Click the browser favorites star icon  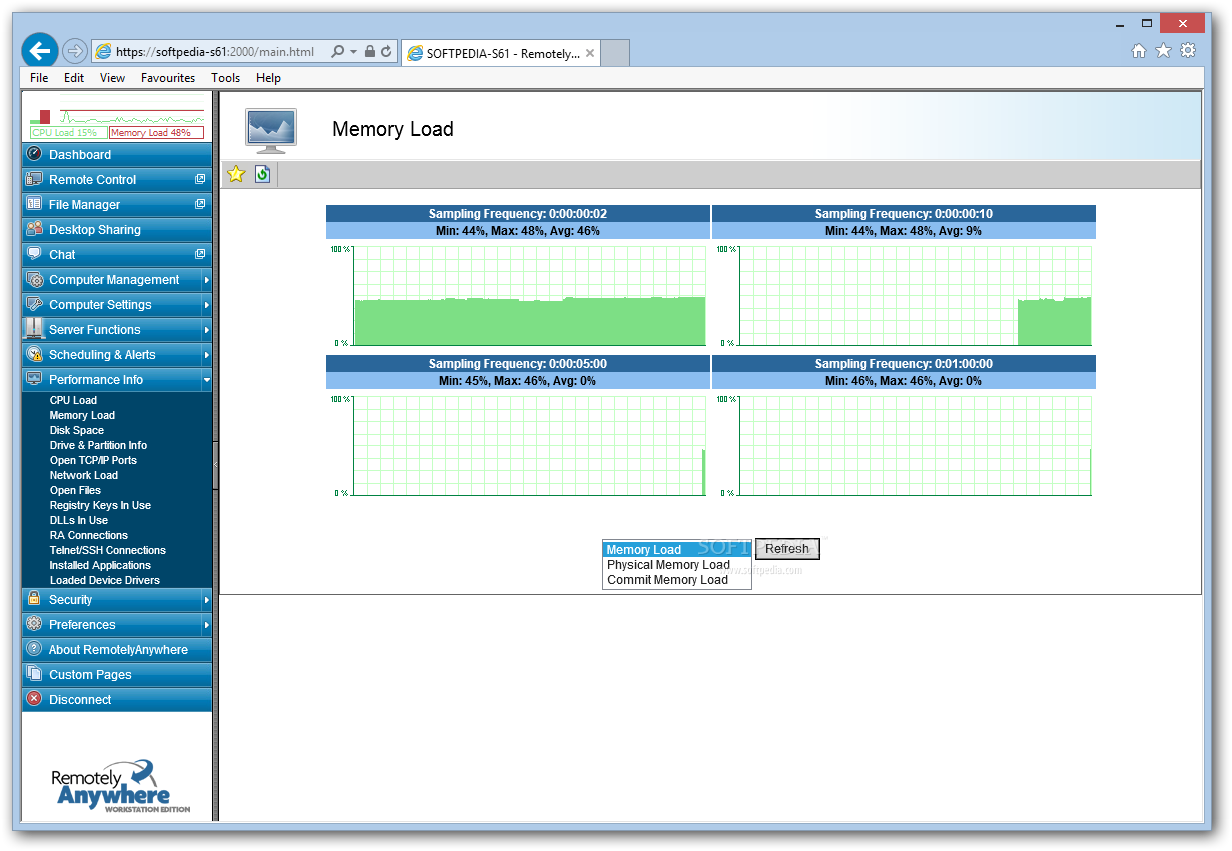click(x=1163, y=51)
